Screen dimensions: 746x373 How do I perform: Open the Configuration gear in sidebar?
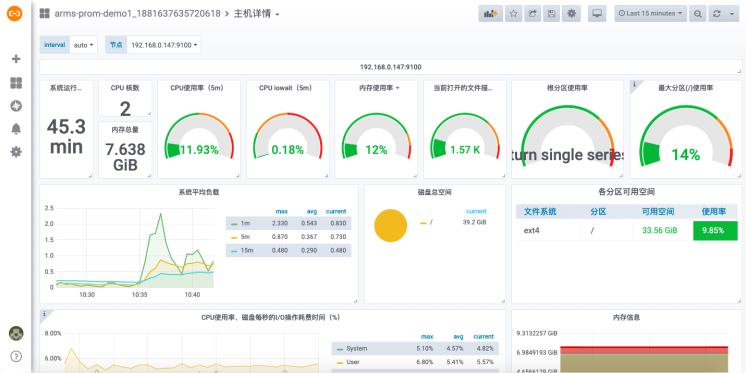click(x=16, y=152)
